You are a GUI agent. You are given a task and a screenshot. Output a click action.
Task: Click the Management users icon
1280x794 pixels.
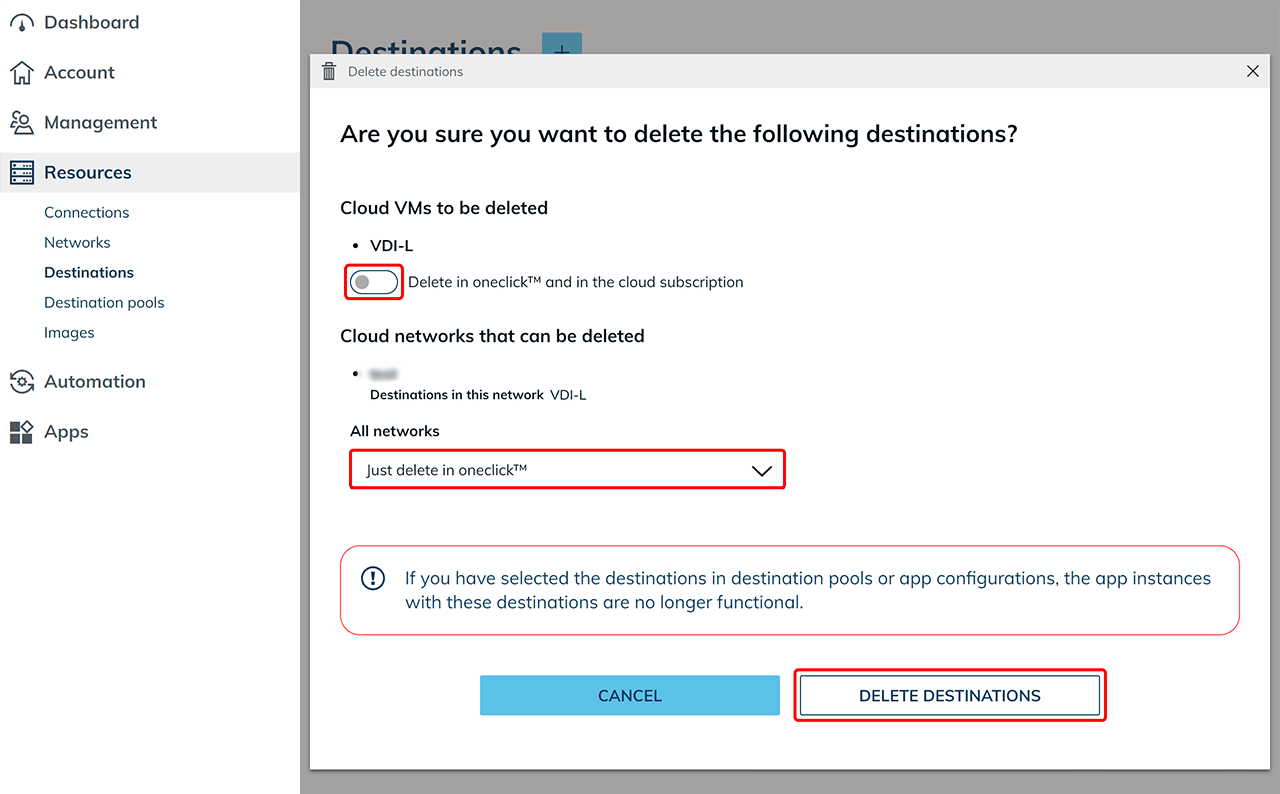pyautogui.click(x=22, y=123)
